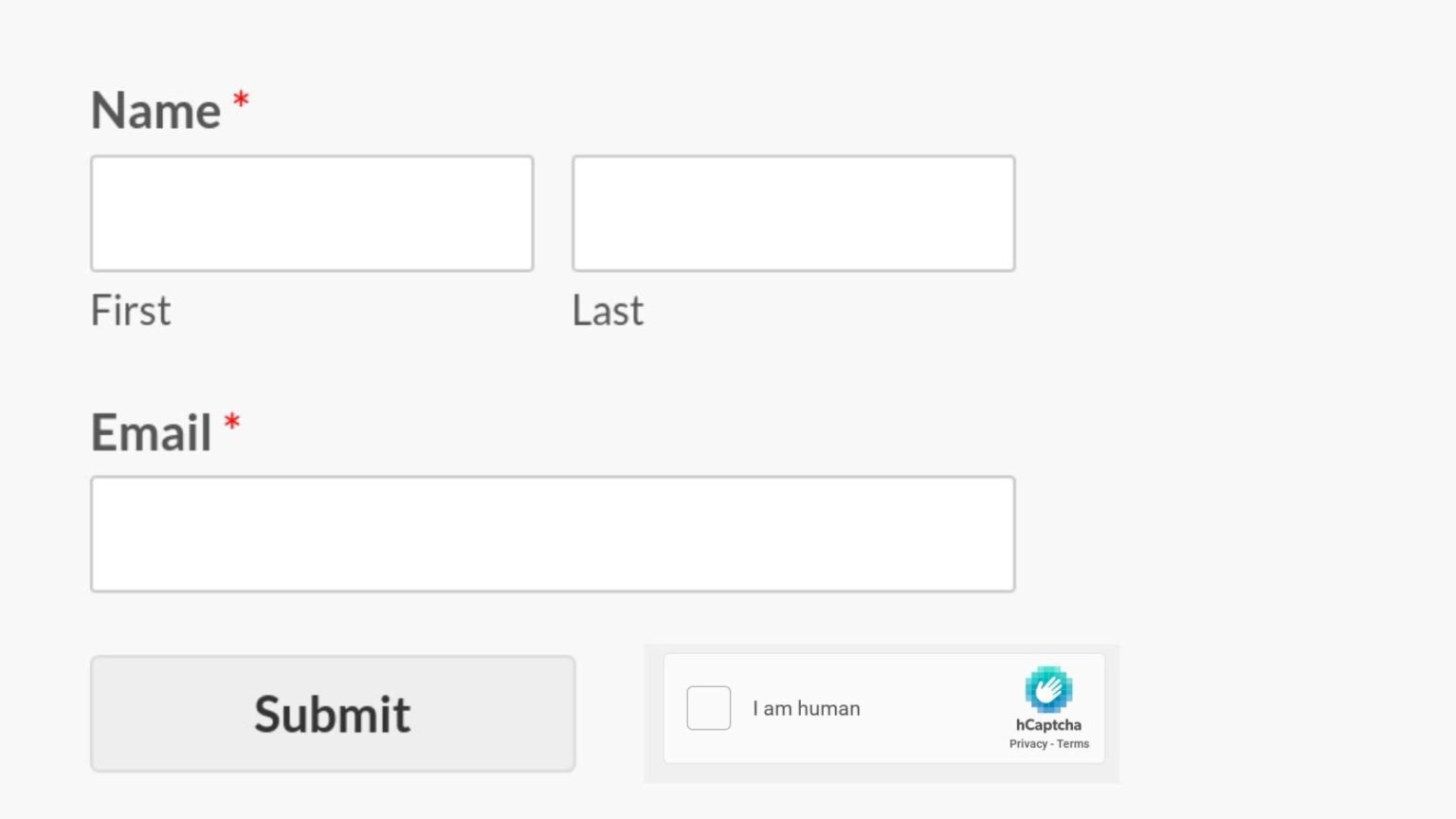The height and width of the screenshot is (819, 1456).
Task: Click the gap between First and Last inputs
Action: (553, 213)
